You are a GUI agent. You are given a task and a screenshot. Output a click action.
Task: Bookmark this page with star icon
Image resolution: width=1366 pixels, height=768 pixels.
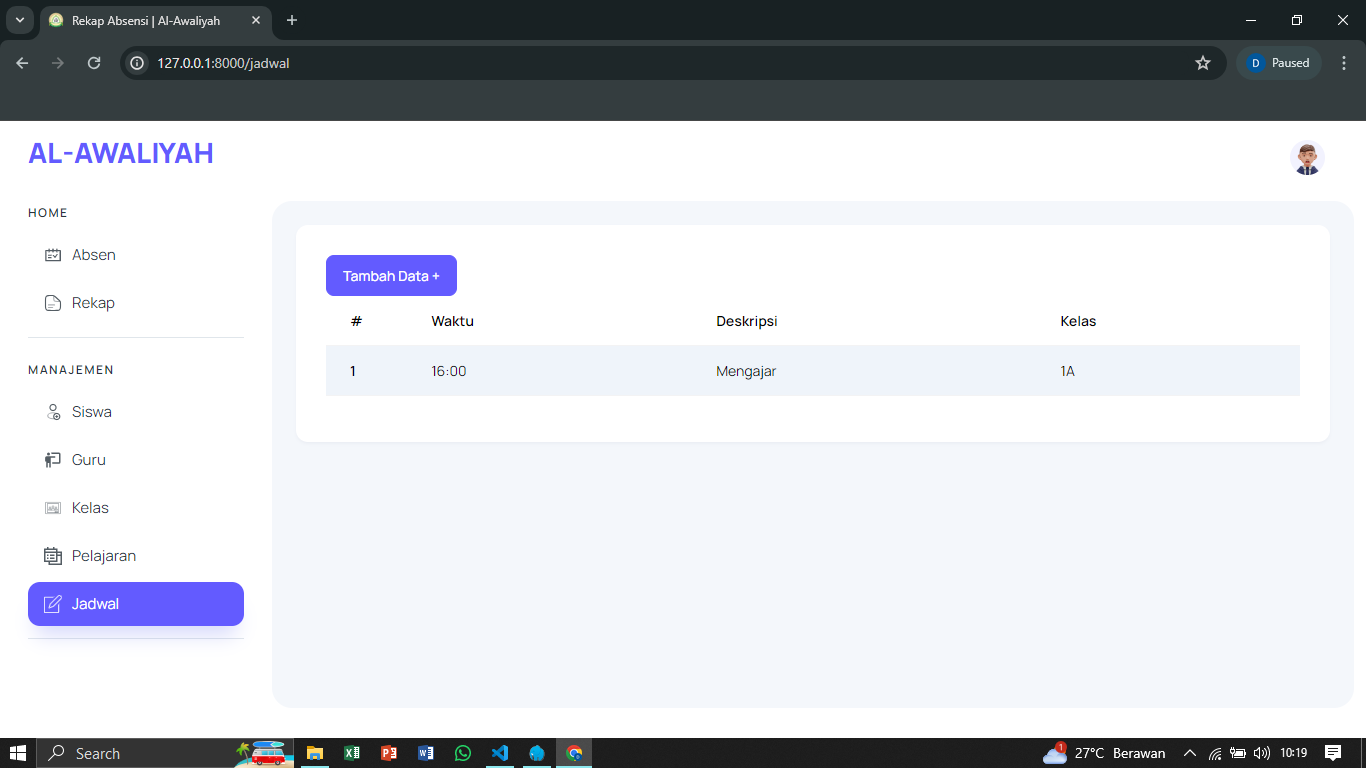pyautogui.click(x=1203, y=63)
